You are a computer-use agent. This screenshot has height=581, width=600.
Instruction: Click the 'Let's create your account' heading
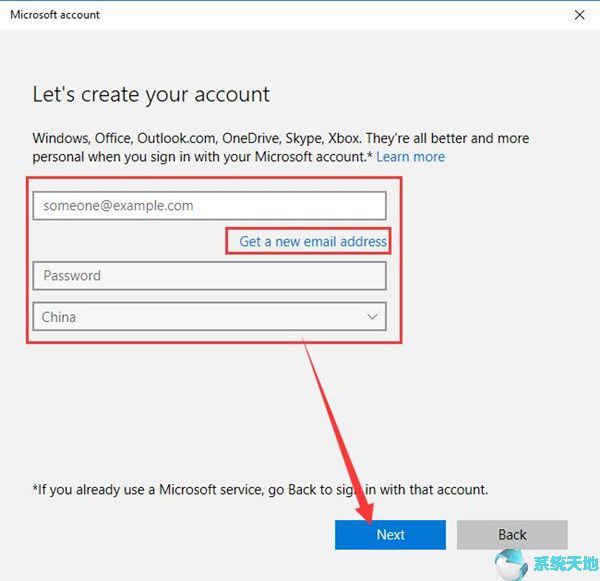[x=151, y=96]
